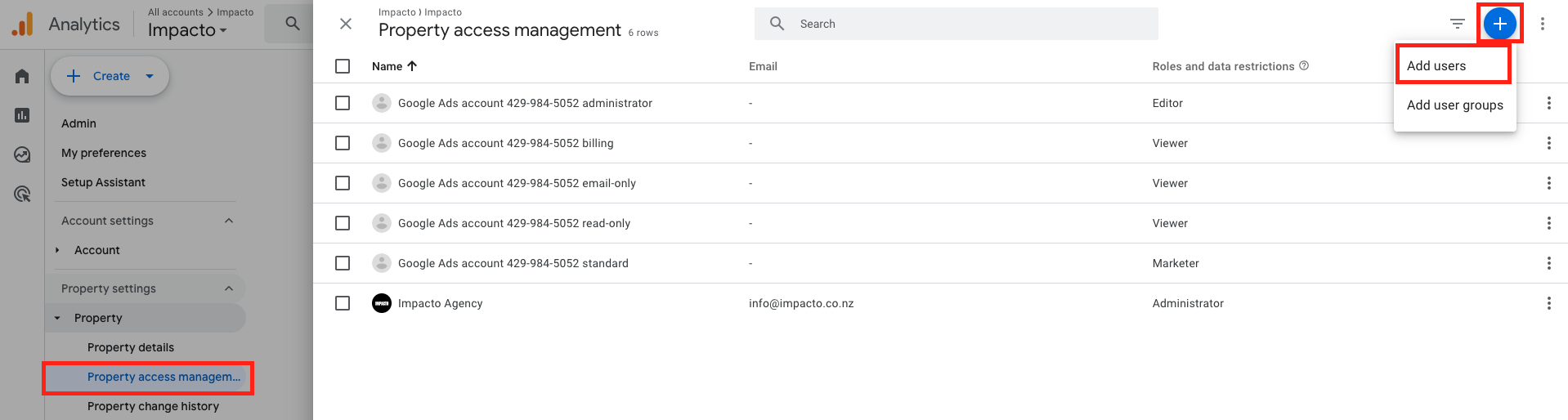Viewport: 1568px width, 420px height.
Task: Open the Home icon in left sidebar
Action: 22,76
